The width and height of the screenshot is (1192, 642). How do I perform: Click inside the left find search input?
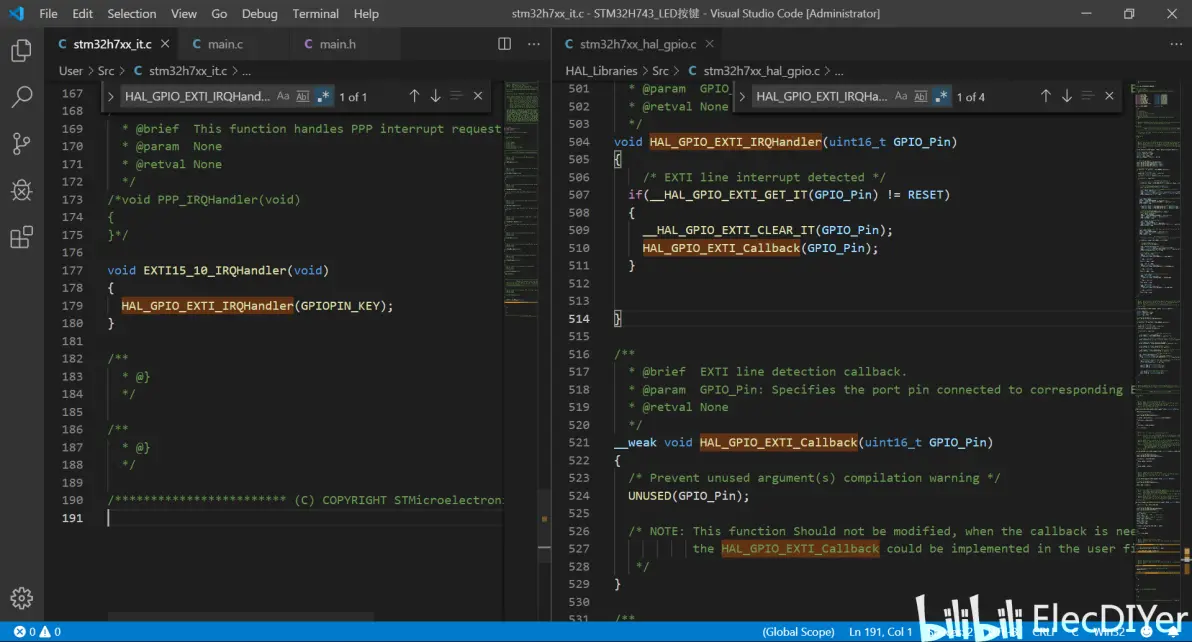196,96
